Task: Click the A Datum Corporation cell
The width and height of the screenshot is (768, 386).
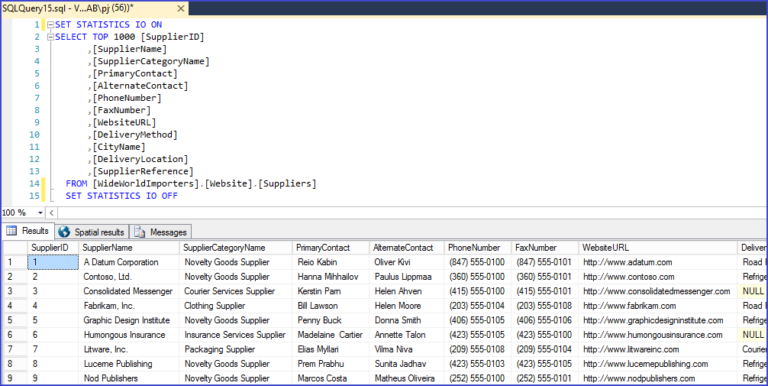Action: 129,262
